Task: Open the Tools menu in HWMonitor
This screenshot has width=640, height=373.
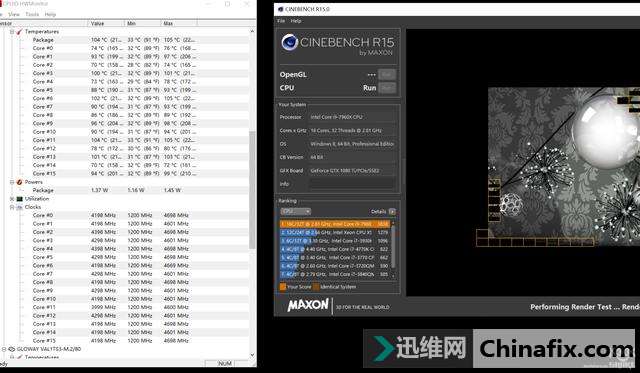Action: tap(32, 14)
